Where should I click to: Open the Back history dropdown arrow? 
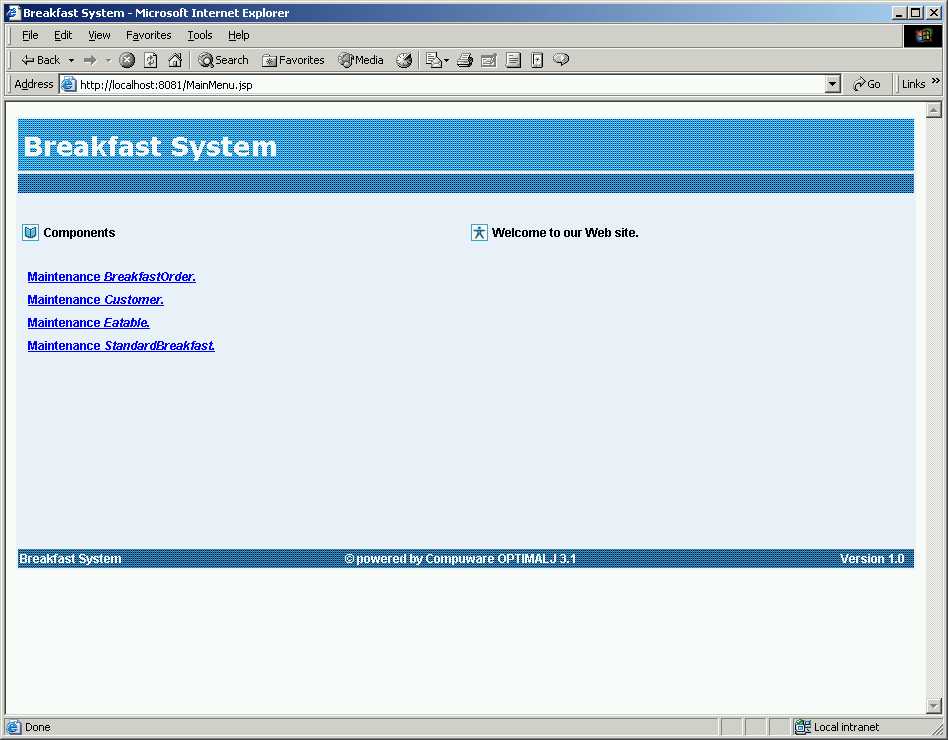pos(71,60)
